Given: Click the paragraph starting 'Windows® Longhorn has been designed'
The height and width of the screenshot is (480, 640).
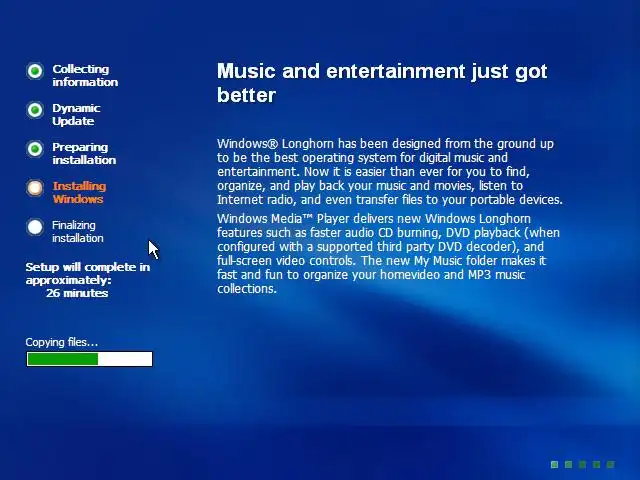Looking at the screenshot, I should click(390, 171).
